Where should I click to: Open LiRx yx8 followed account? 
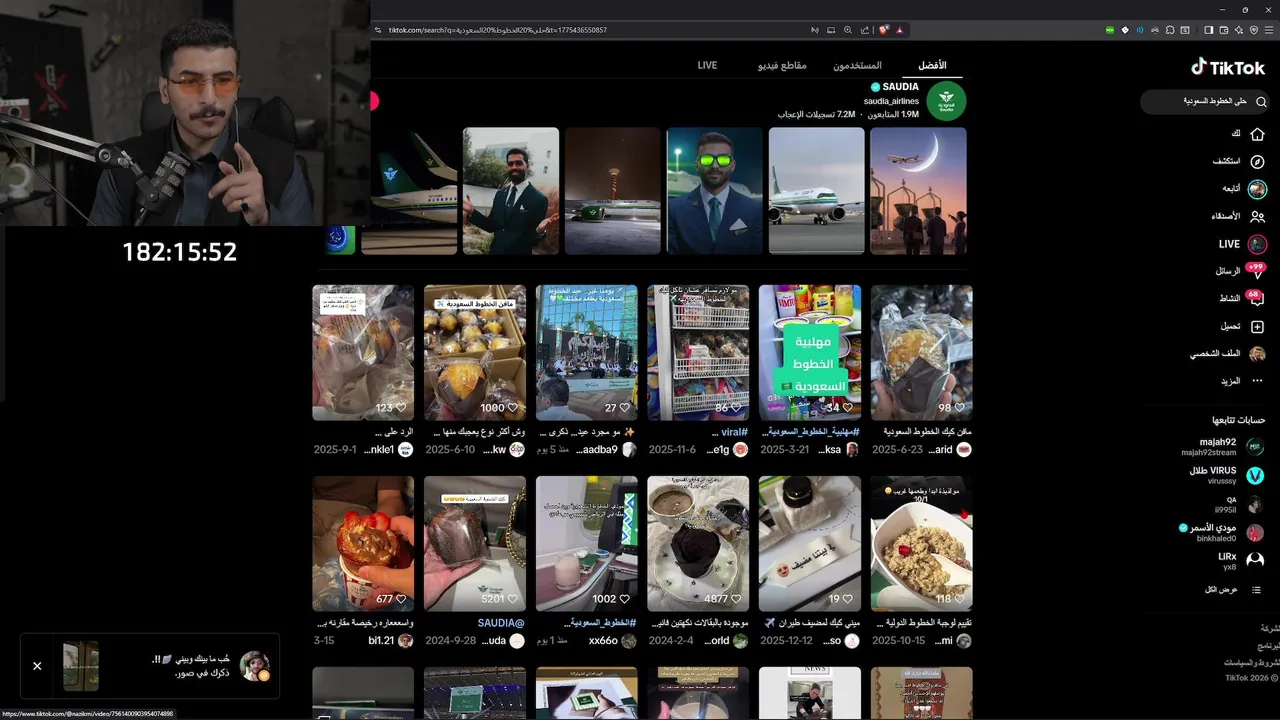[1240, 561]
